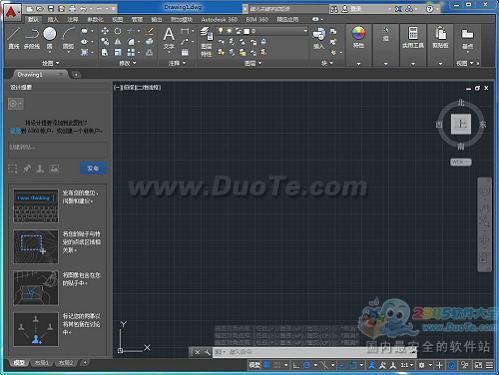The image size is (499, 375).
Task: Click the Post (发布) button in Design Feed
Action: [93, 168]
